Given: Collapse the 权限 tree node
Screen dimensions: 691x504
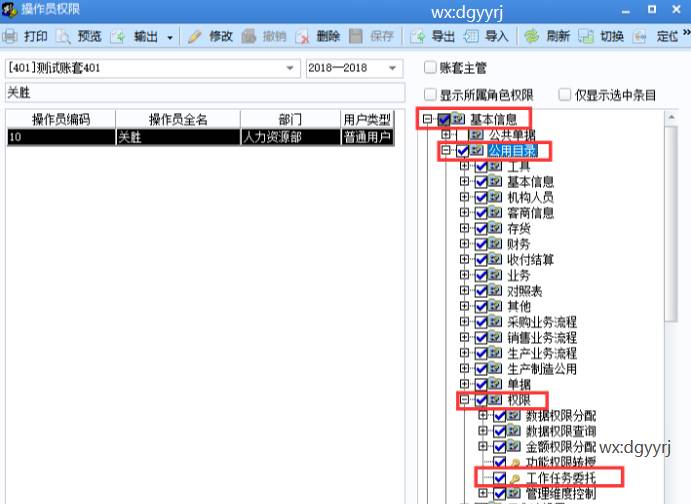Looking at the screenshot, I should [464, 400].
